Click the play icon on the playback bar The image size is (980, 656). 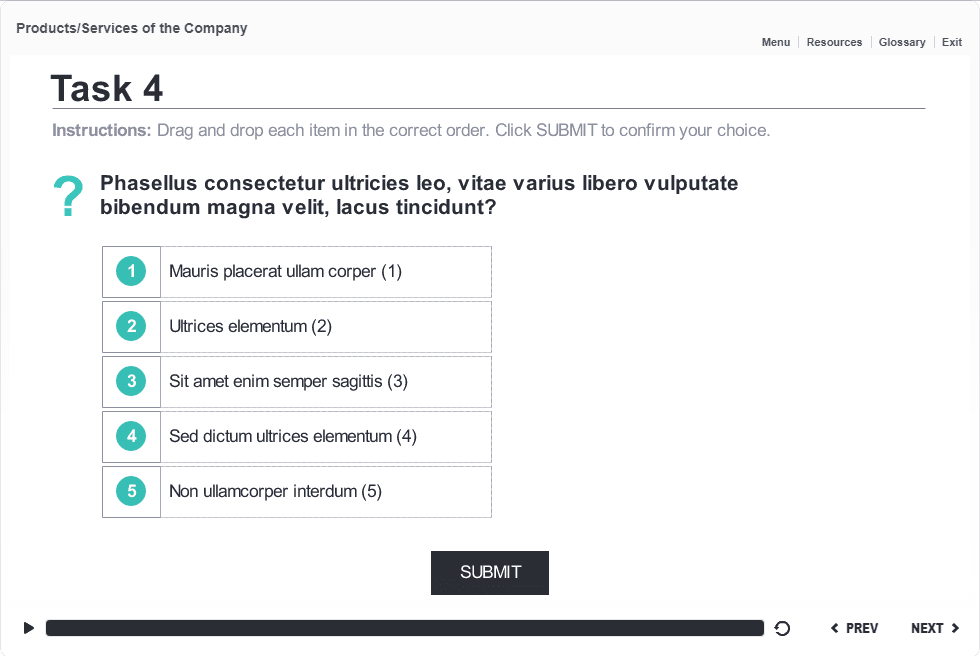pyautogui.click(x=28, y=627)
